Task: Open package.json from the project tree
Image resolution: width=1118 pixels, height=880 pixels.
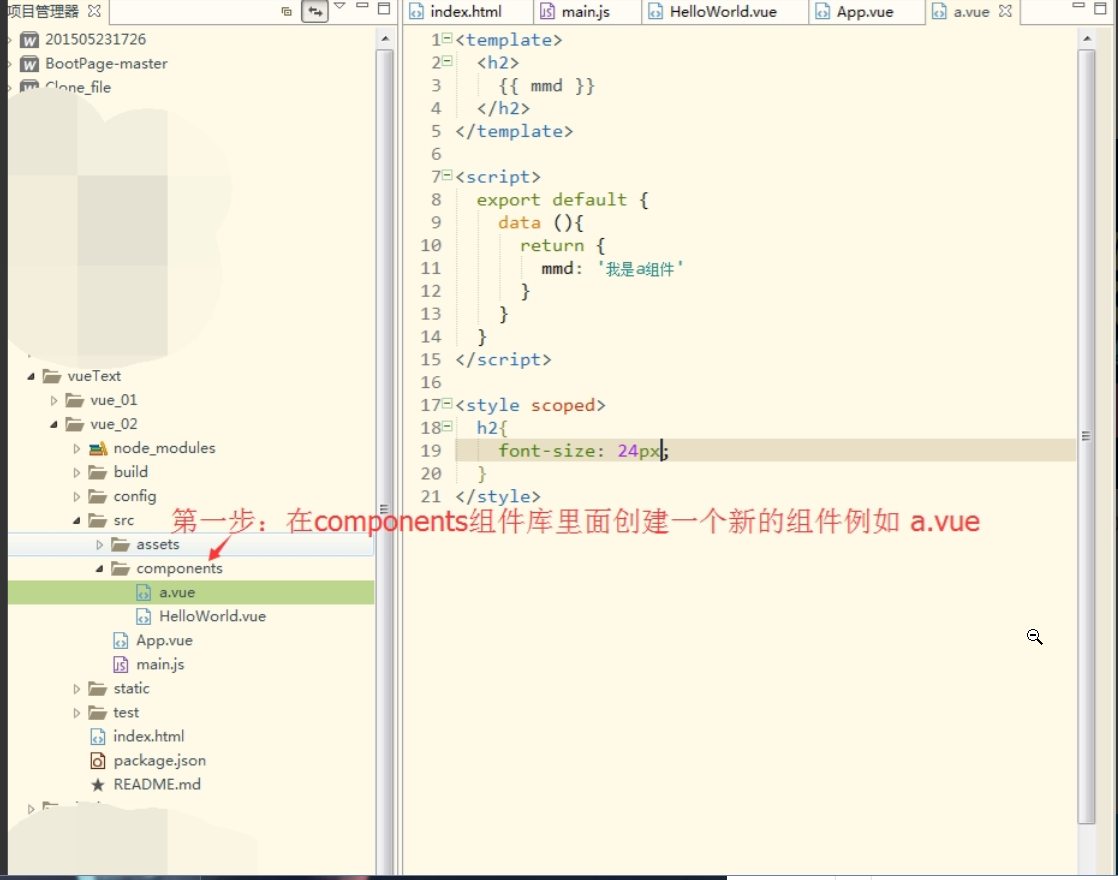Action: (160, 760)
